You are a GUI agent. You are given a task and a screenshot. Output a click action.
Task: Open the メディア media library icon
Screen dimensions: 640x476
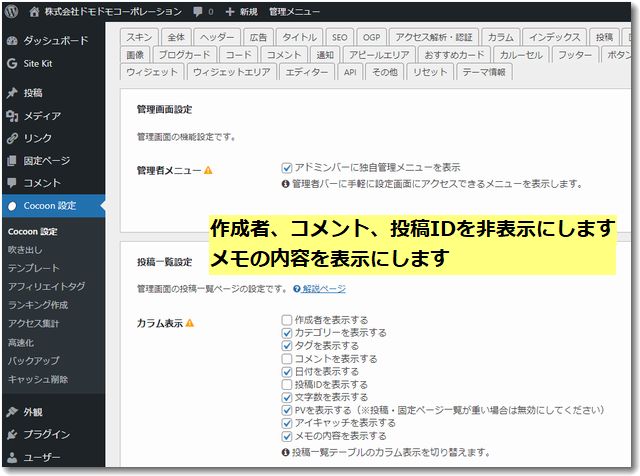(x=12, y=116)
